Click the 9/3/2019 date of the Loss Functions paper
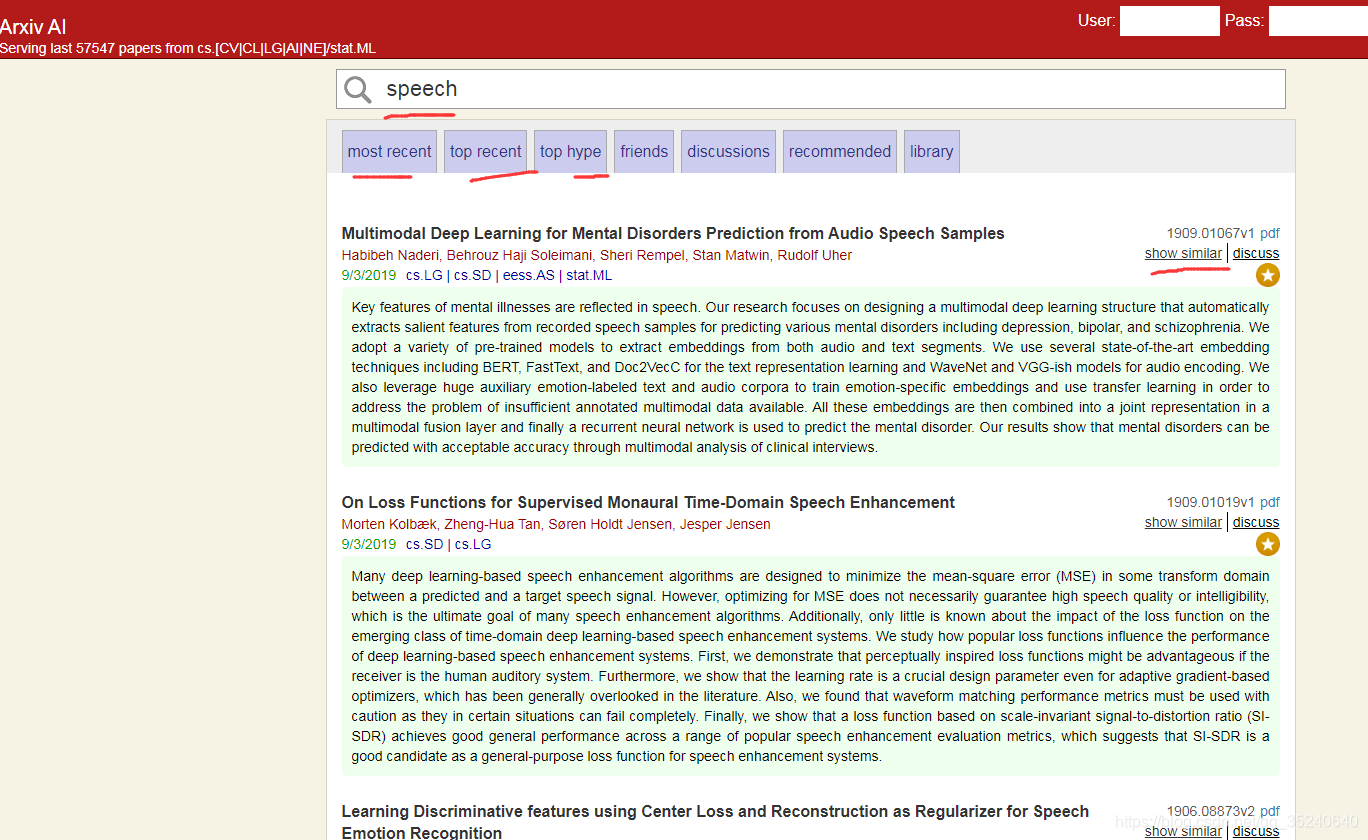1368x840 pixels. click(369, 544)
